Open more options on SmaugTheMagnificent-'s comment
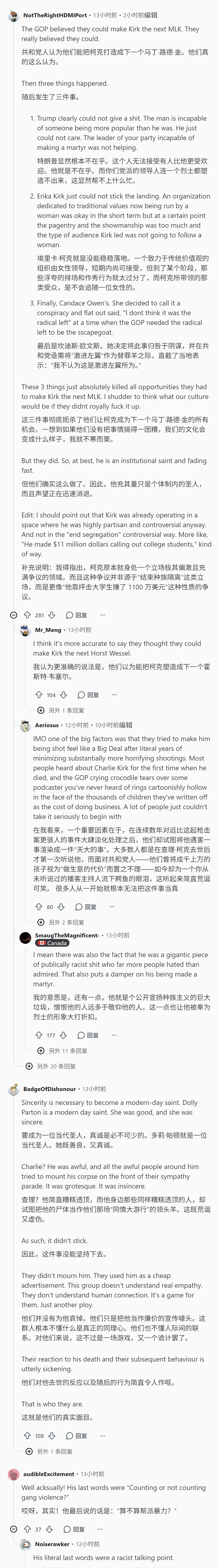Image resolution: width=217 pixels, height=1568 pixels. 114,1035
